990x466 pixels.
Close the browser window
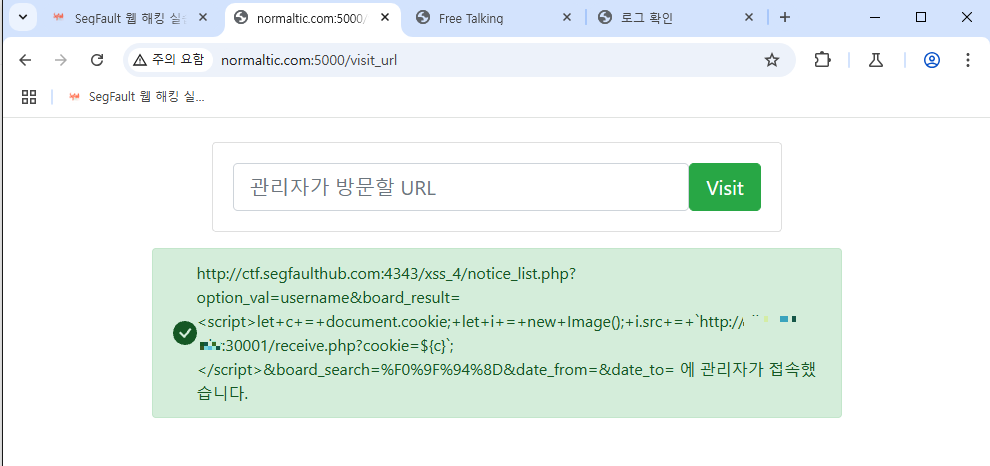tap(967, 18)
